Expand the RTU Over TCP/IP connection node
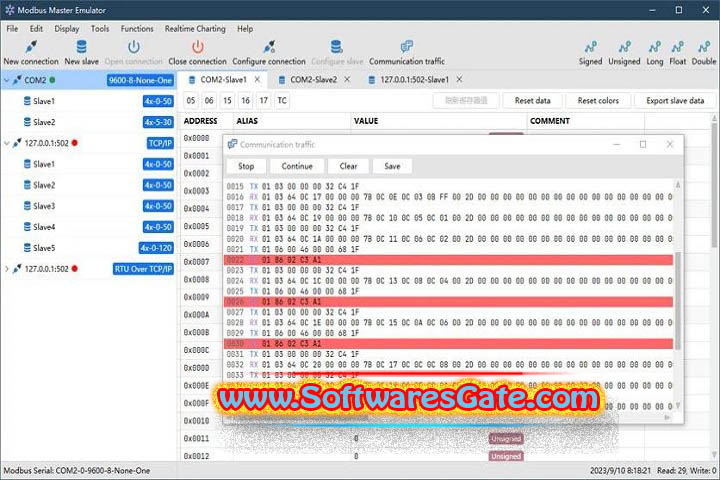Screen dimensions: 720x480 (x=7, y=269)
